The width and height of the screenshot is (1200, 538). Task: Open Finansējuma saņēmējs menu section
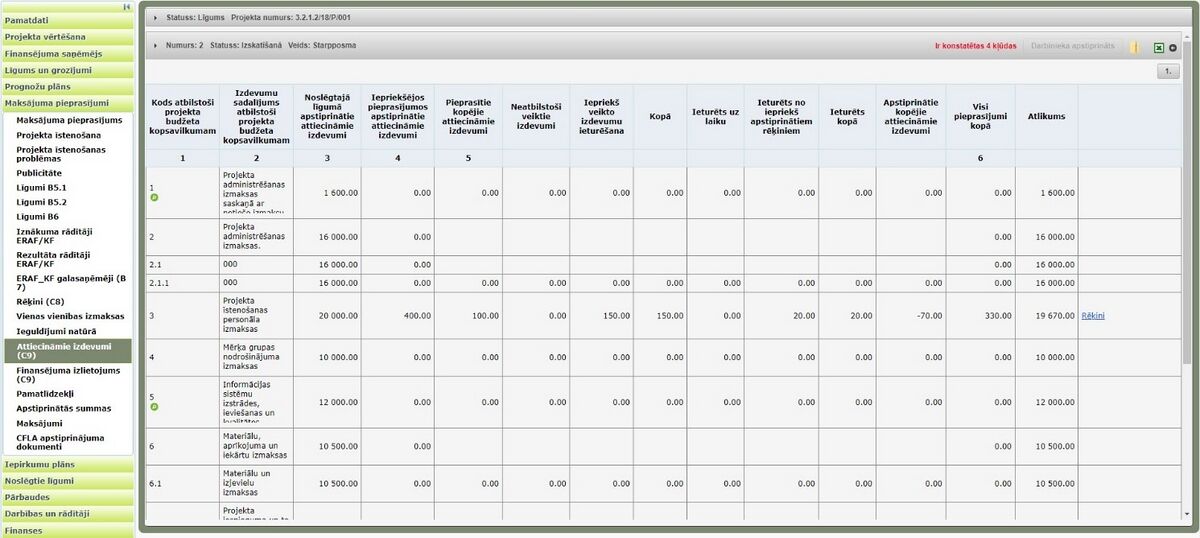(67, 53)
